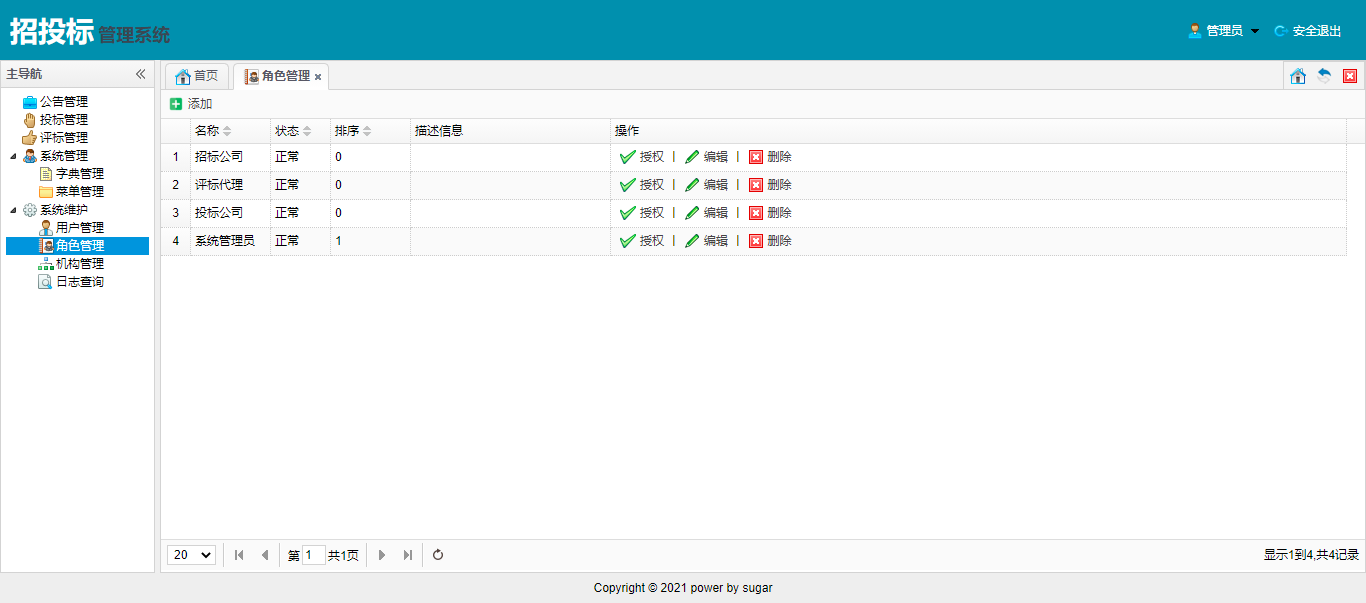This screenshot has height=603, width=1366.
Task: Open 评标管理 in the navigation tree
Action: pos(64,138)
